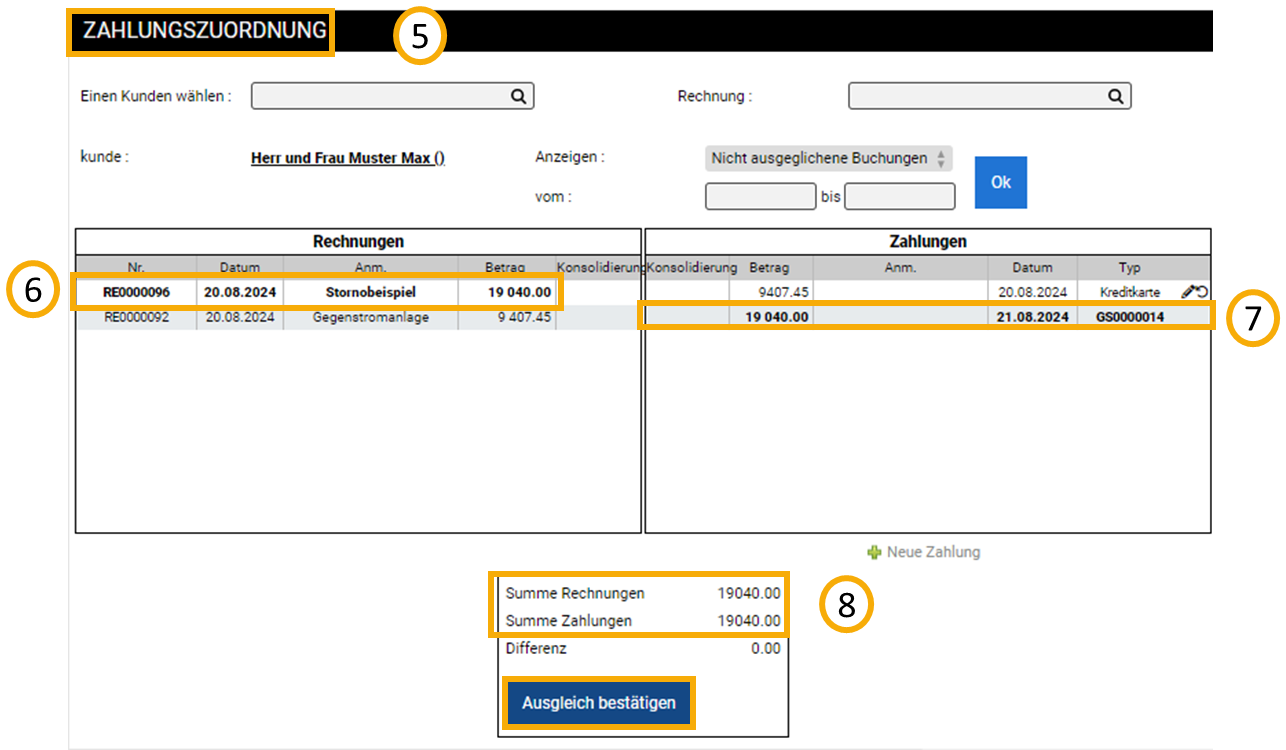Click the Betrag column header in Rechnungen

(x=505, y=268)
